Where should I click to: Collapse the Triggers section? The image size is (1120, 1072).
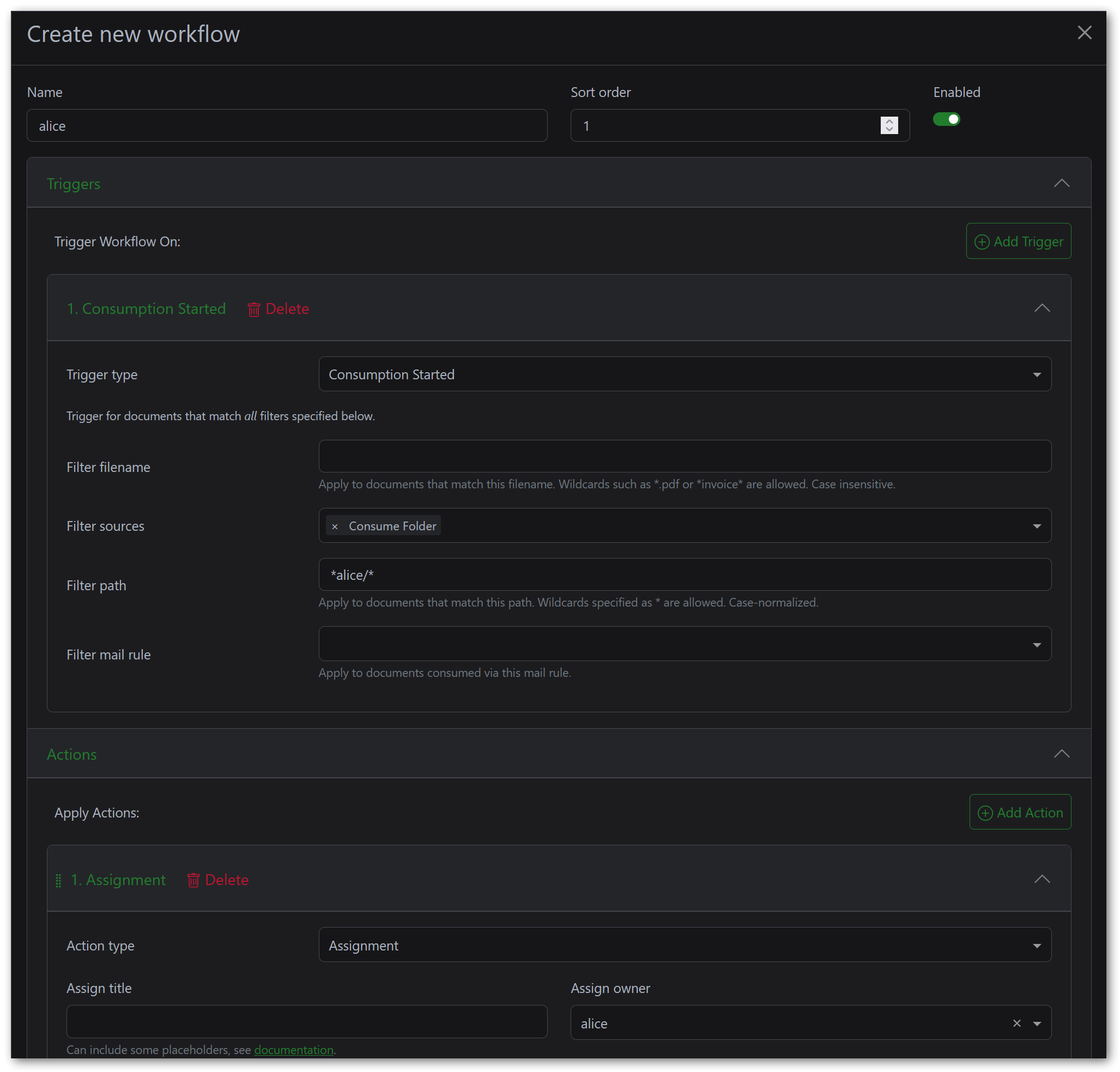point(1061,183)
